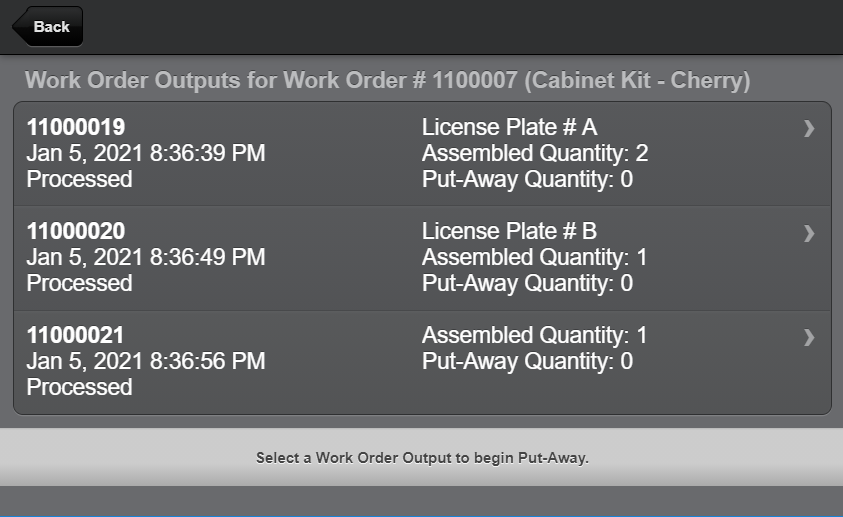Screen dimensions: 843x517
Task: Click the Jan 5, 2021 8:36:49 PM timestamp
Action: [146, 257]
